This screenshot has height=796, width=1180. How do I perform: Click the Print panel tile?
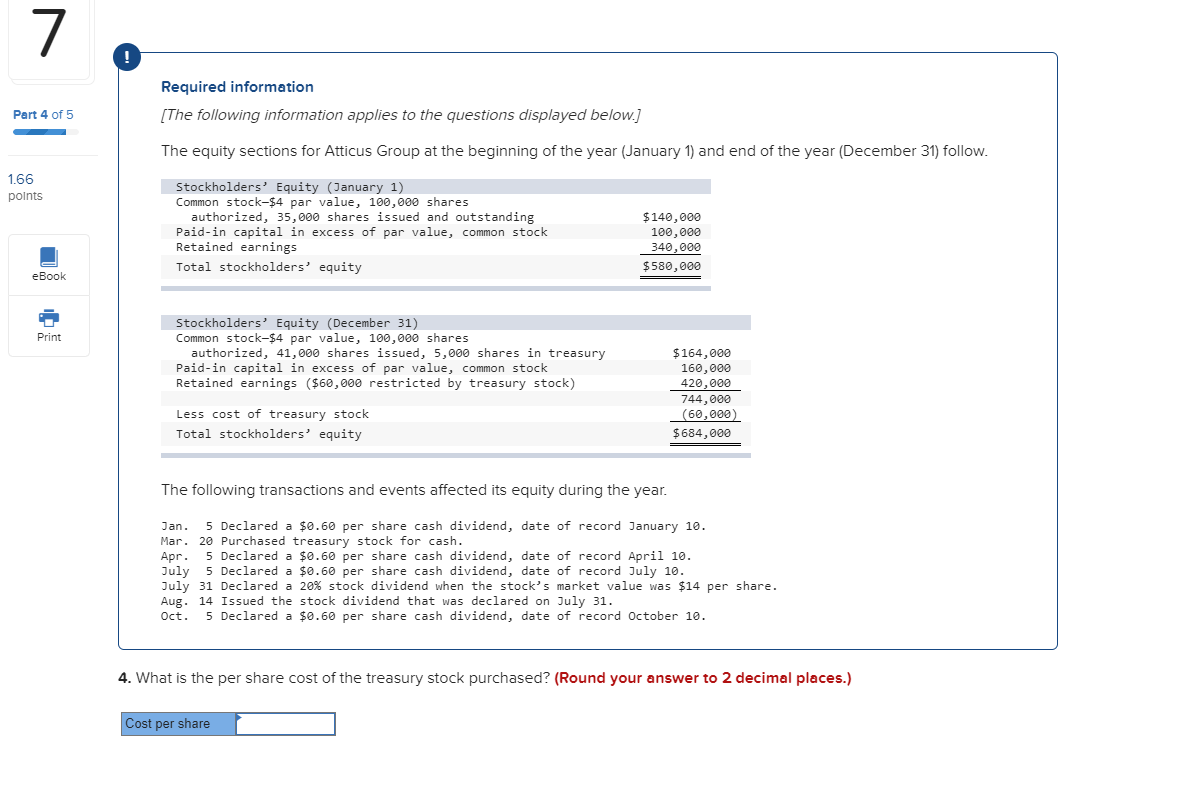click(x=47, y=325)
